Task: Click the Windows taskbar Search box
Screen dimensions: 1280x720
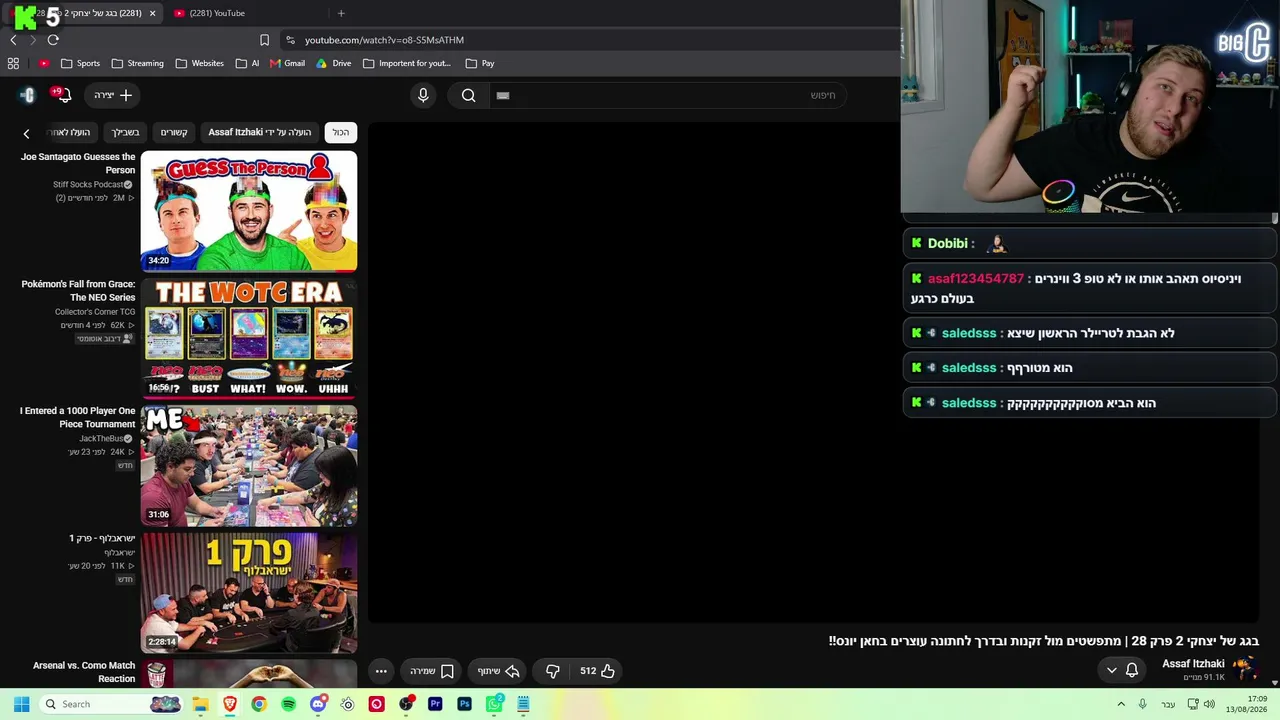Action: [x=112, y=704]
